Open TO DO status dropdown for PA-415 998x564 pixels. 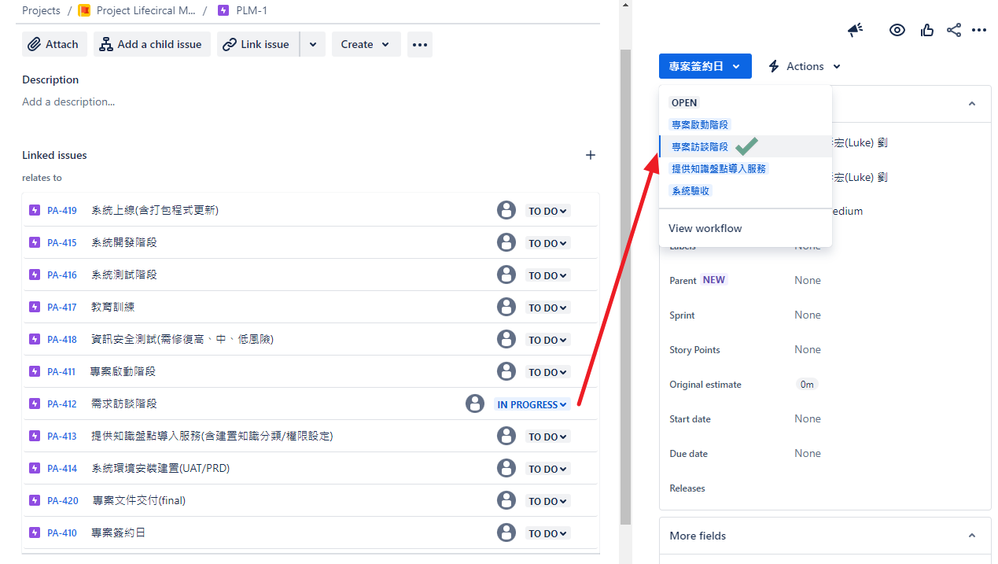coord(547,243)
